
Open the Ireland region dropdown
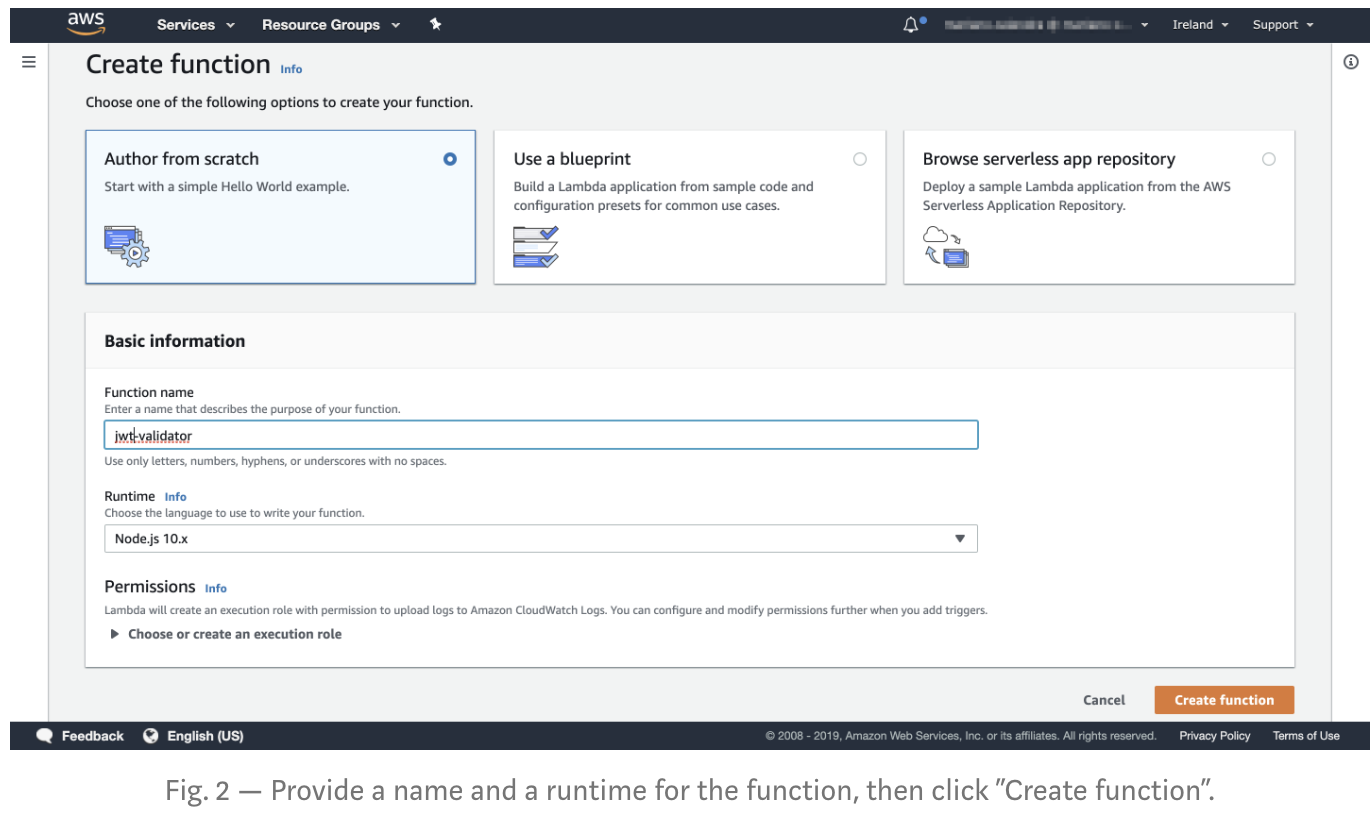click(1200, 25)
